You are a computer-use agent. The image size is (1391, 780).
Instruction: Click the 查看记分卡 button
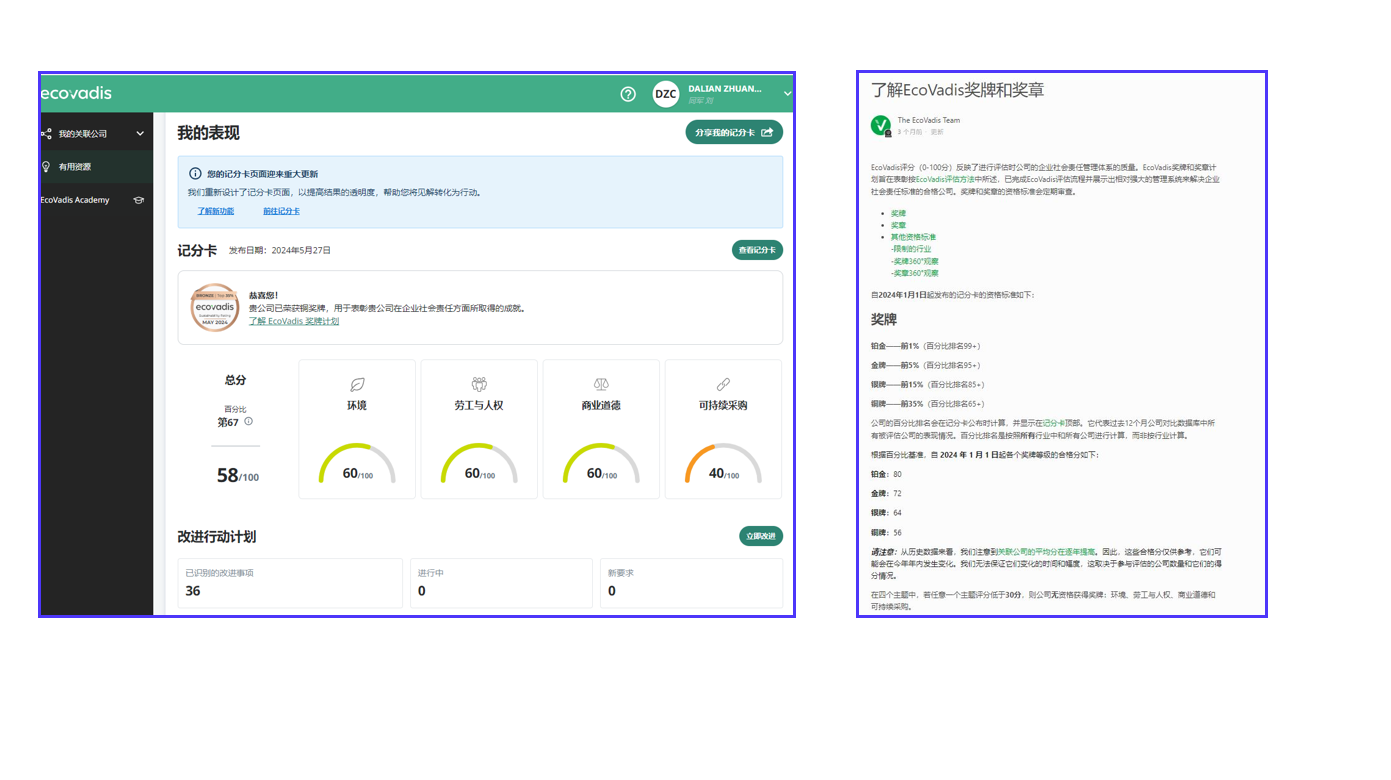tap(757, 250)
